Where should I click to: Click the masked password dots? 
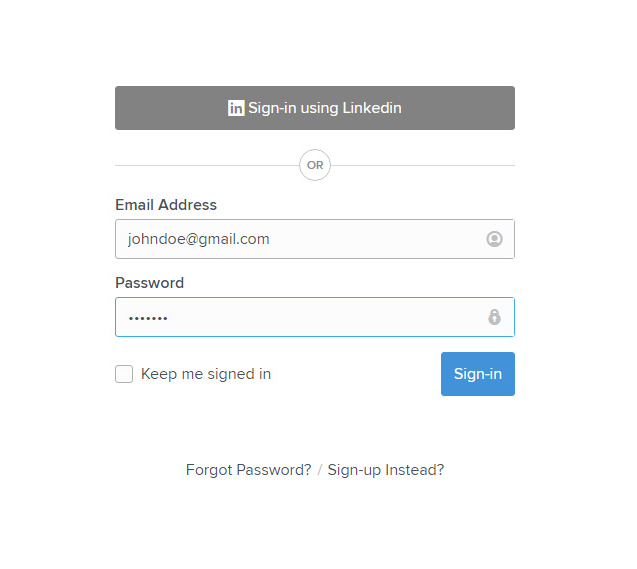click(x=148, y=318)
